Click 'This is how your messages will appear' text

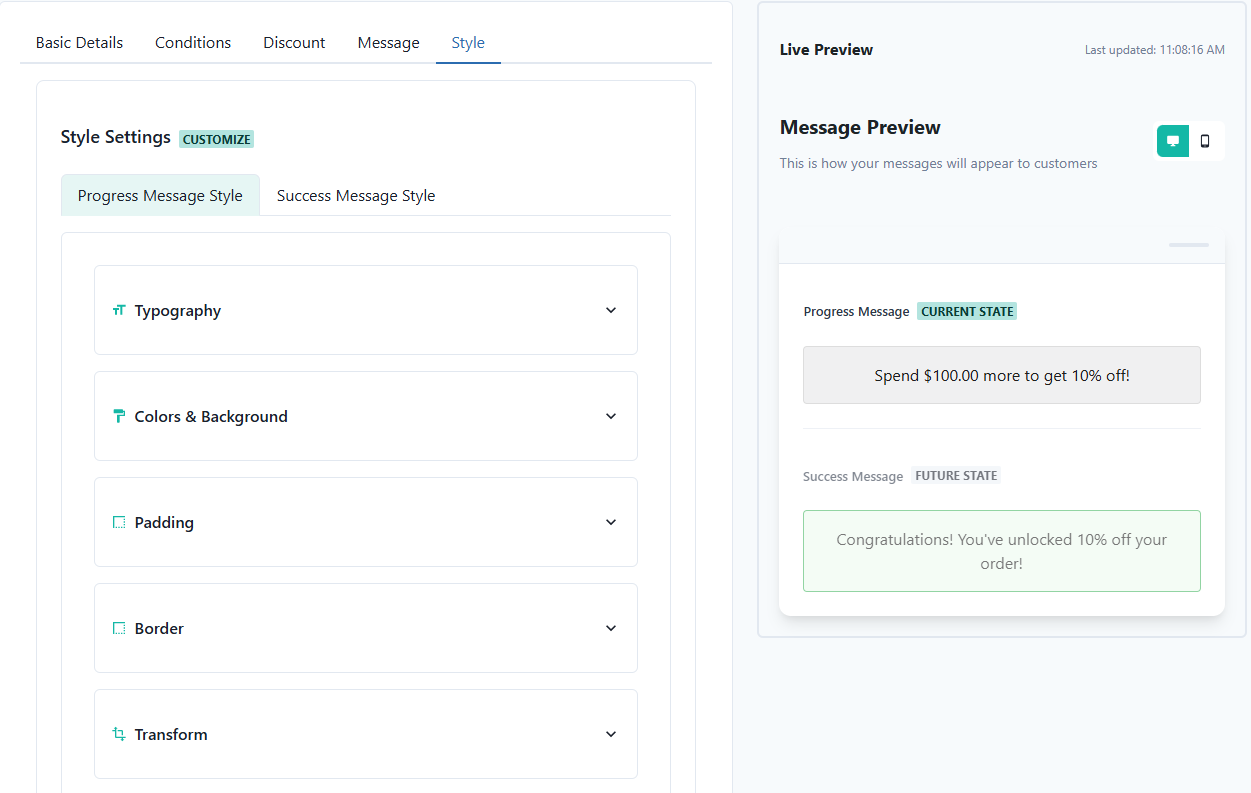click(x=938, y=163)
